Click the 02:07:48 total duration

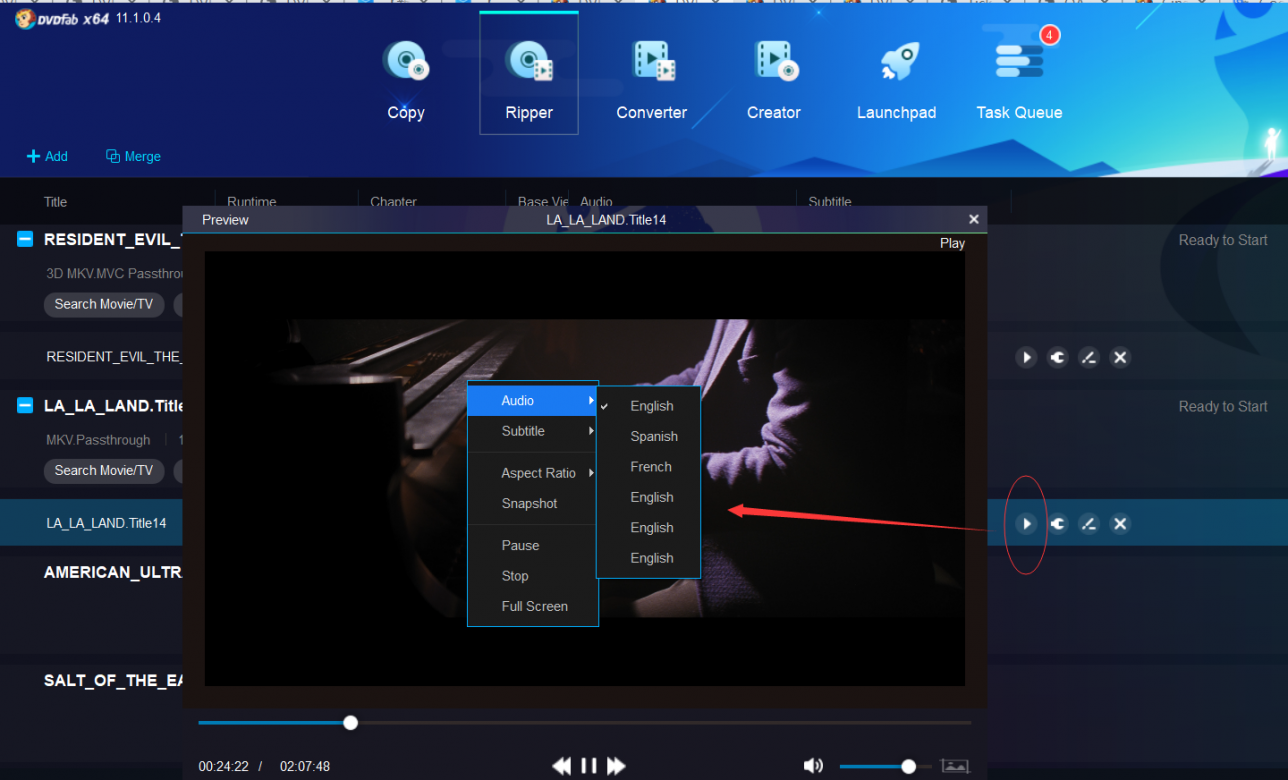coord(305,766)
